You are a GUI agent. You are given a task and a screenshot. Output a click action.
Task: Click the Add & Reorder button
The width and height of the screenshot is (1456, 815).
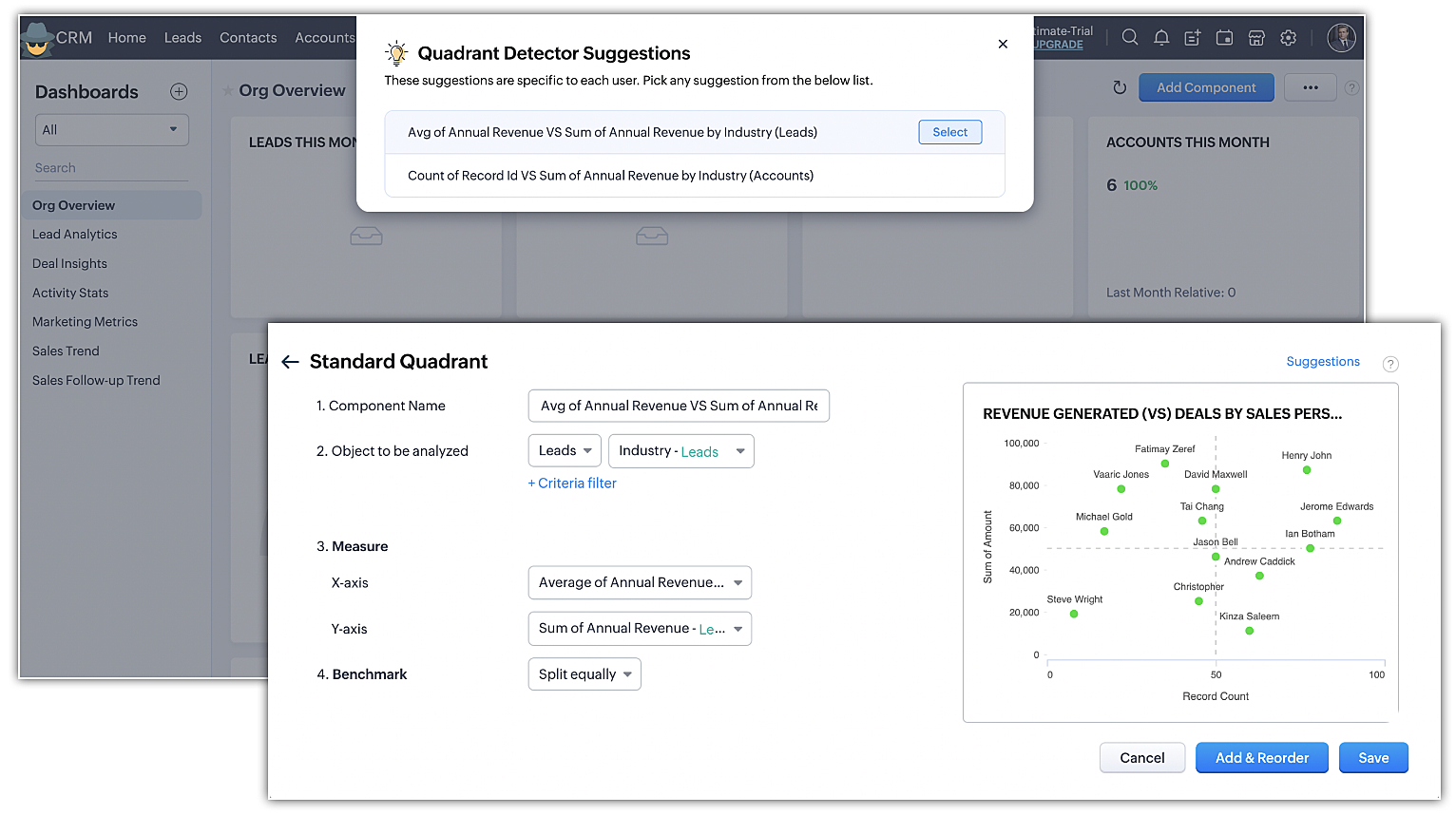(x=1261, y=758)
